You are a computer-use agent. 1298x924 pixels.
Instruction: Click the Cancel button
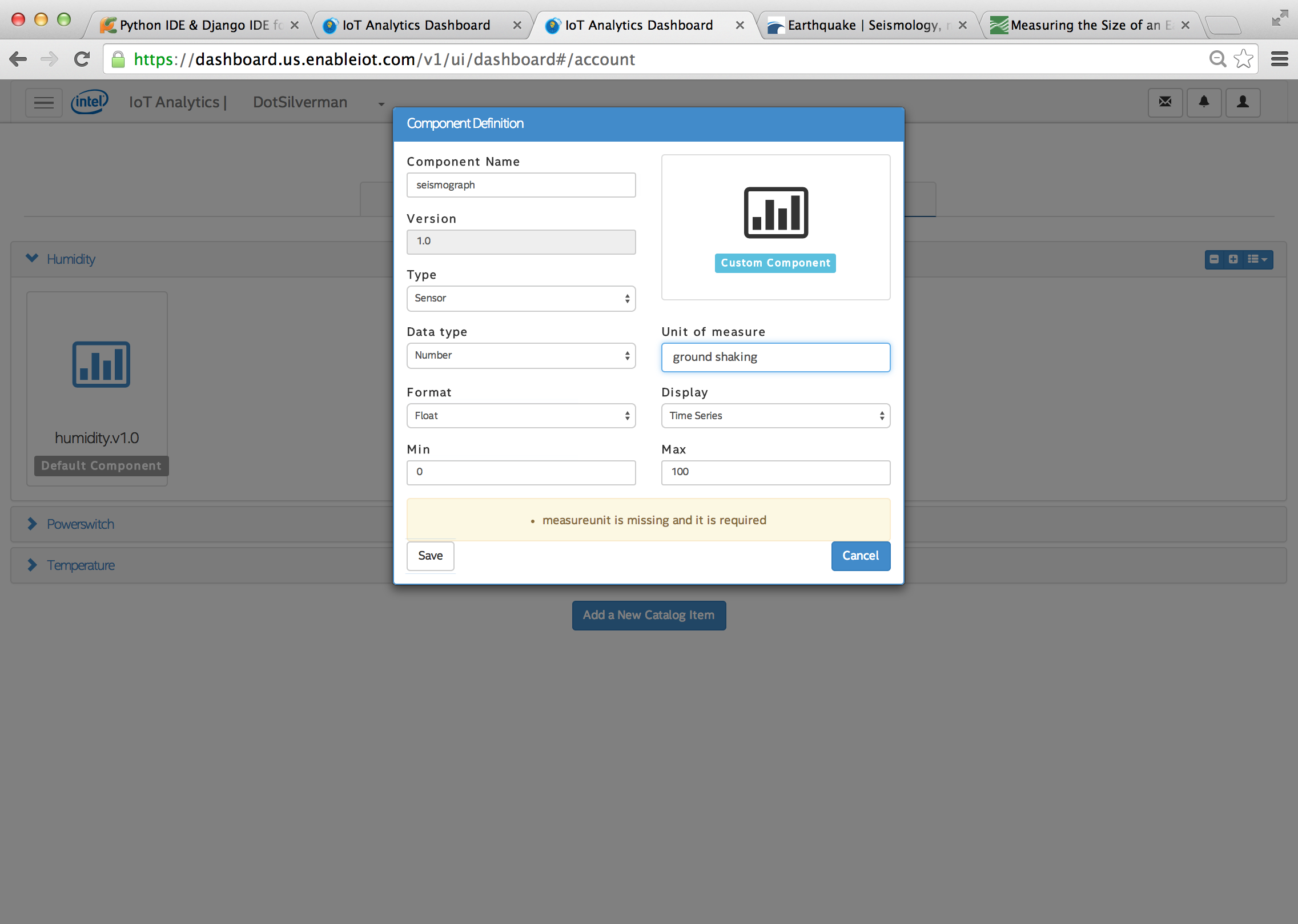coord(860,555)
